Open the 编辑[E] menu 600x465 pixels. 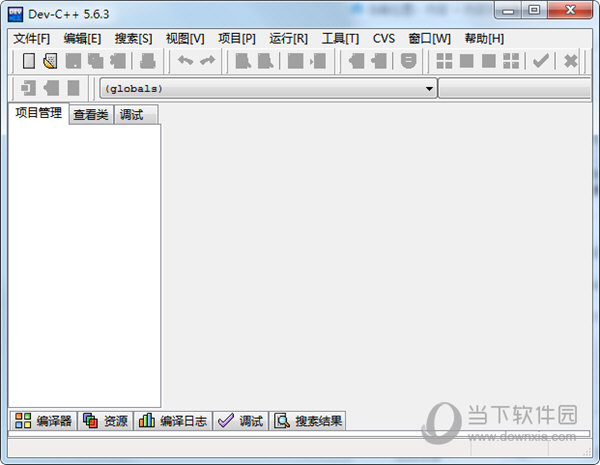coord(82,39)
